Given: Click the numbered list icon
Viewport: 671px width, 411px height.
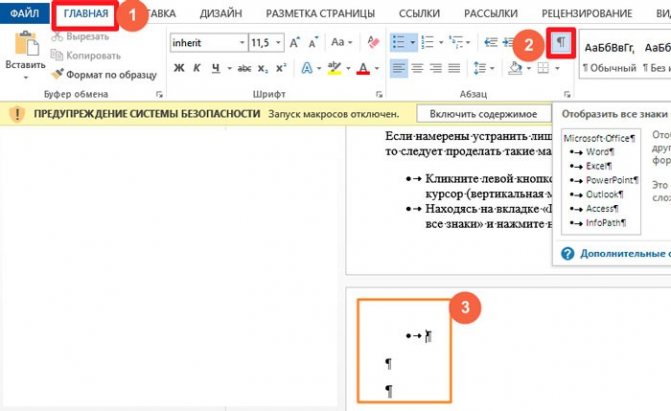Looking at the screenshot, I should [428, 43].
